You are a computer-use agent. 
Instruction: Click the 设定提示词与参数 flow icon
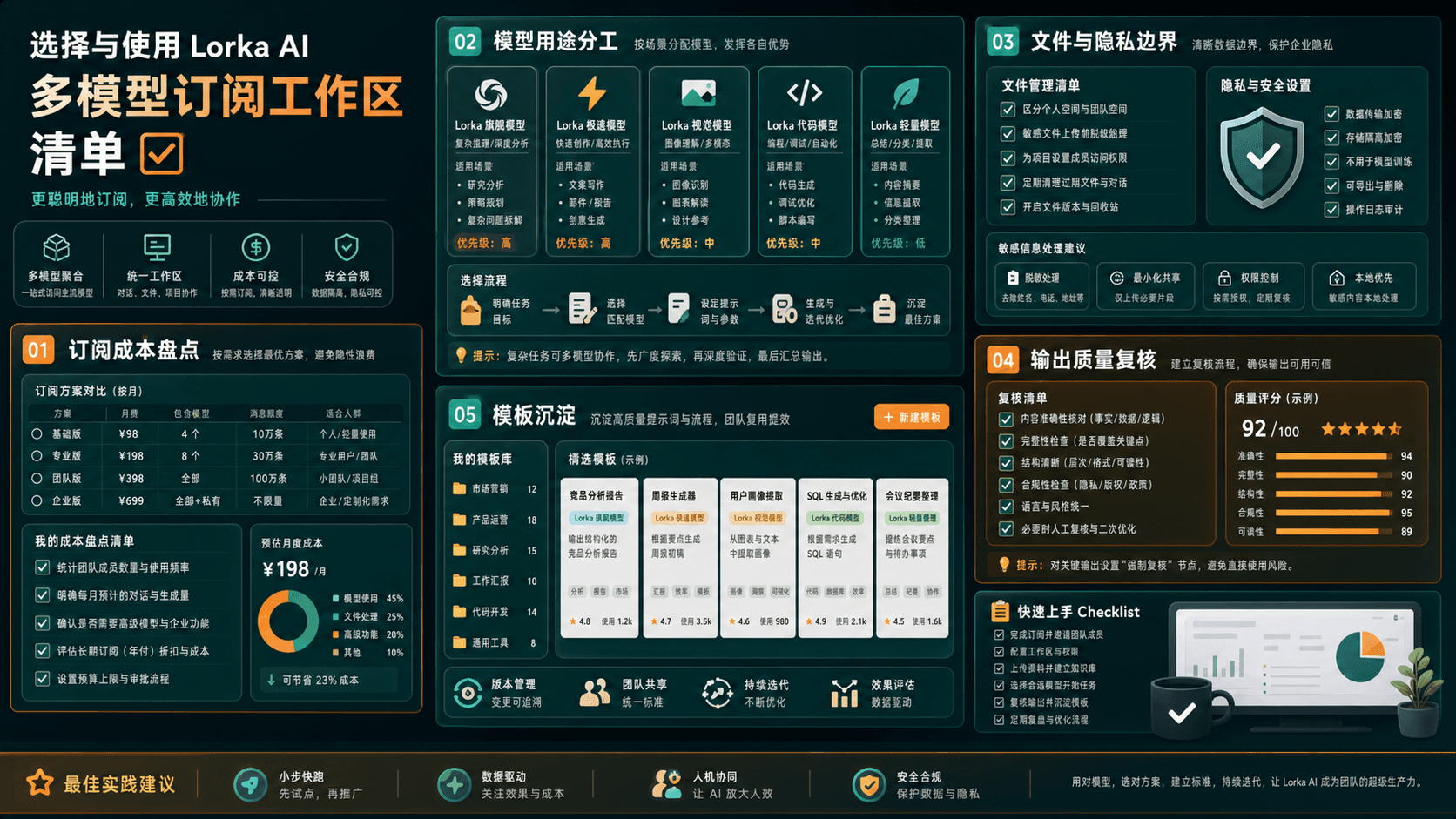677,309
